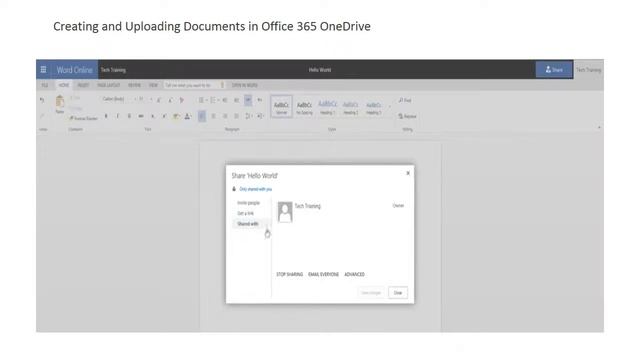Expand the Styles gallery more arrow
The image size is (640, 360).
pyautogui.click(x=390, y=107)
